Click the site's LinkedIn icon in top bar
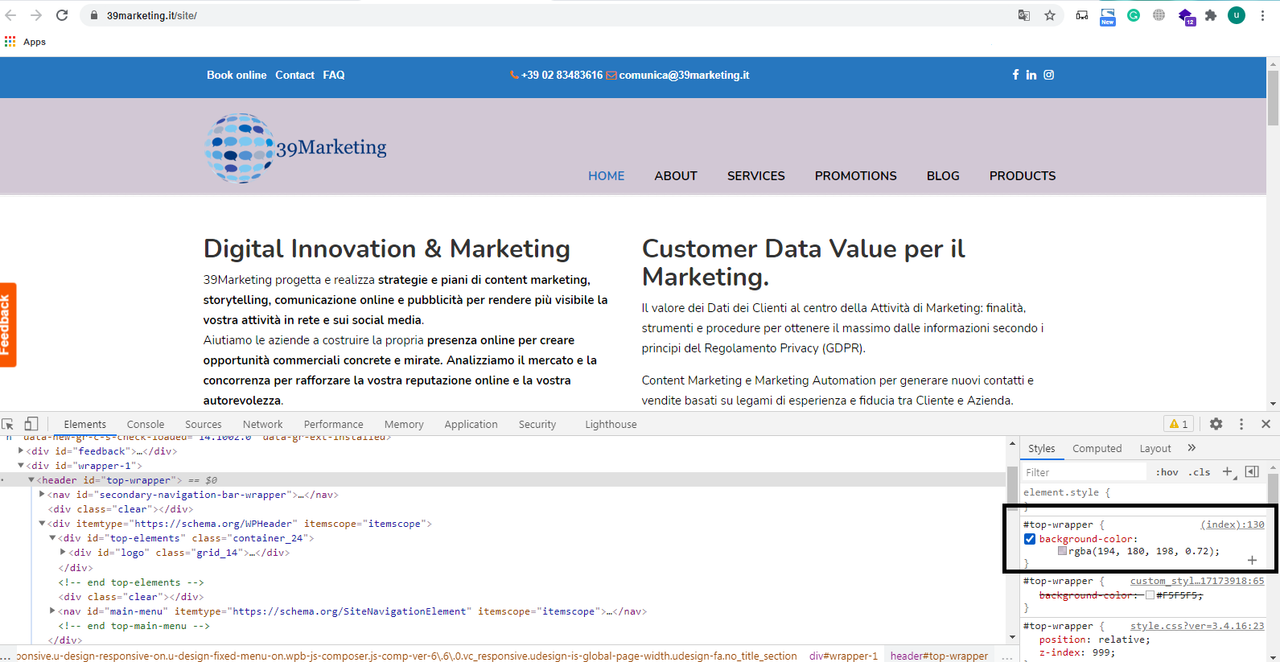 [1031, 75]
